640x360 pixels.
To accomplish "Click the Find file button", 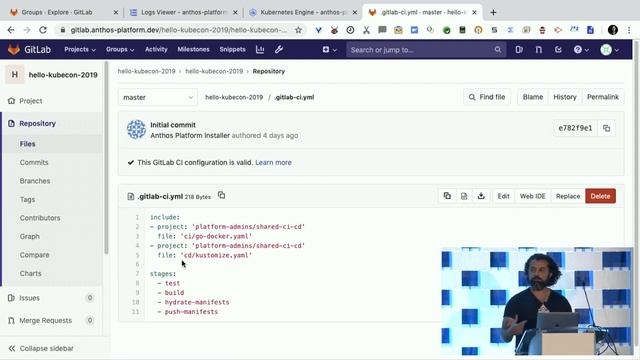I will (487, 97).
